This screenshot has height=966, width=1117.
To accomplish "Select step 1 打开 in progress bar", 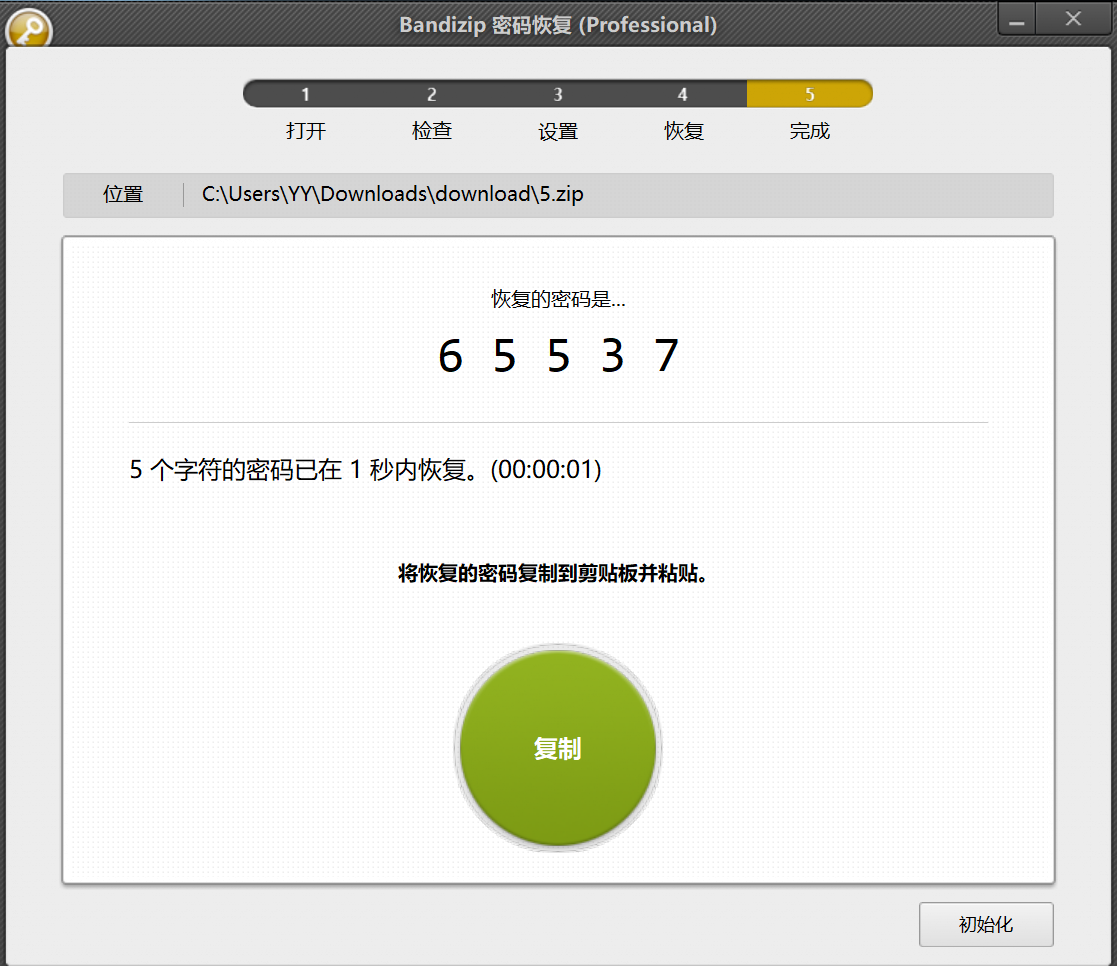I will [306, 94].
